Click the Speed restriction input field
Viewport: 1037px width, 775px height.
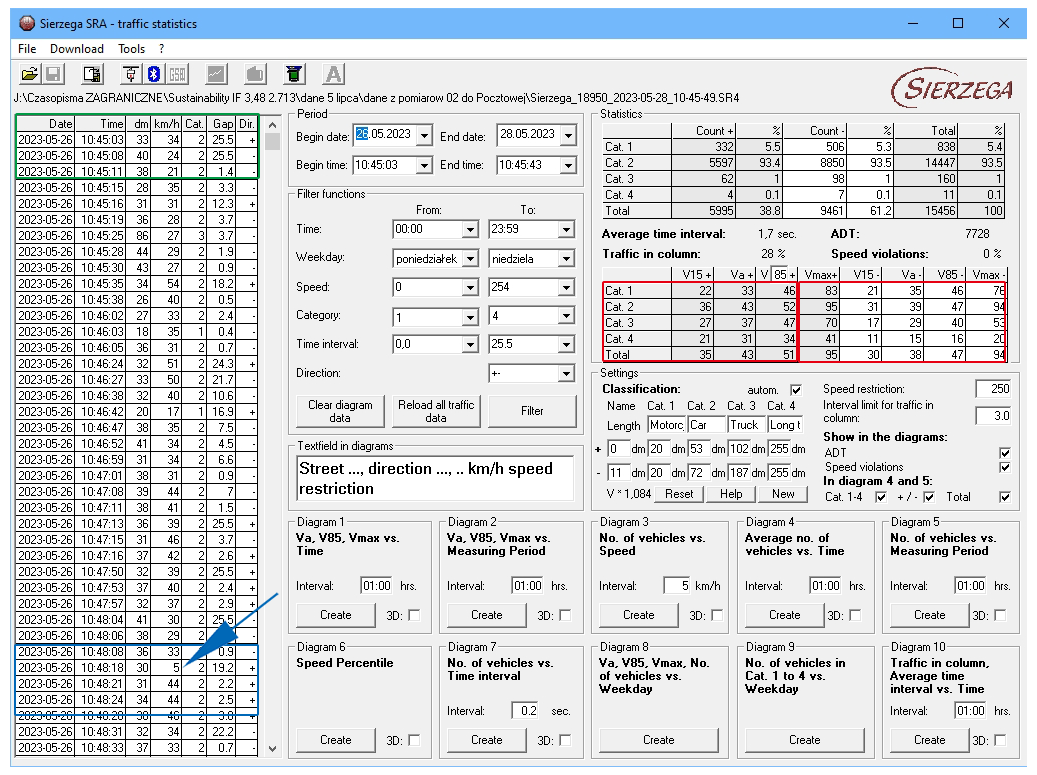tap(992, 389)
